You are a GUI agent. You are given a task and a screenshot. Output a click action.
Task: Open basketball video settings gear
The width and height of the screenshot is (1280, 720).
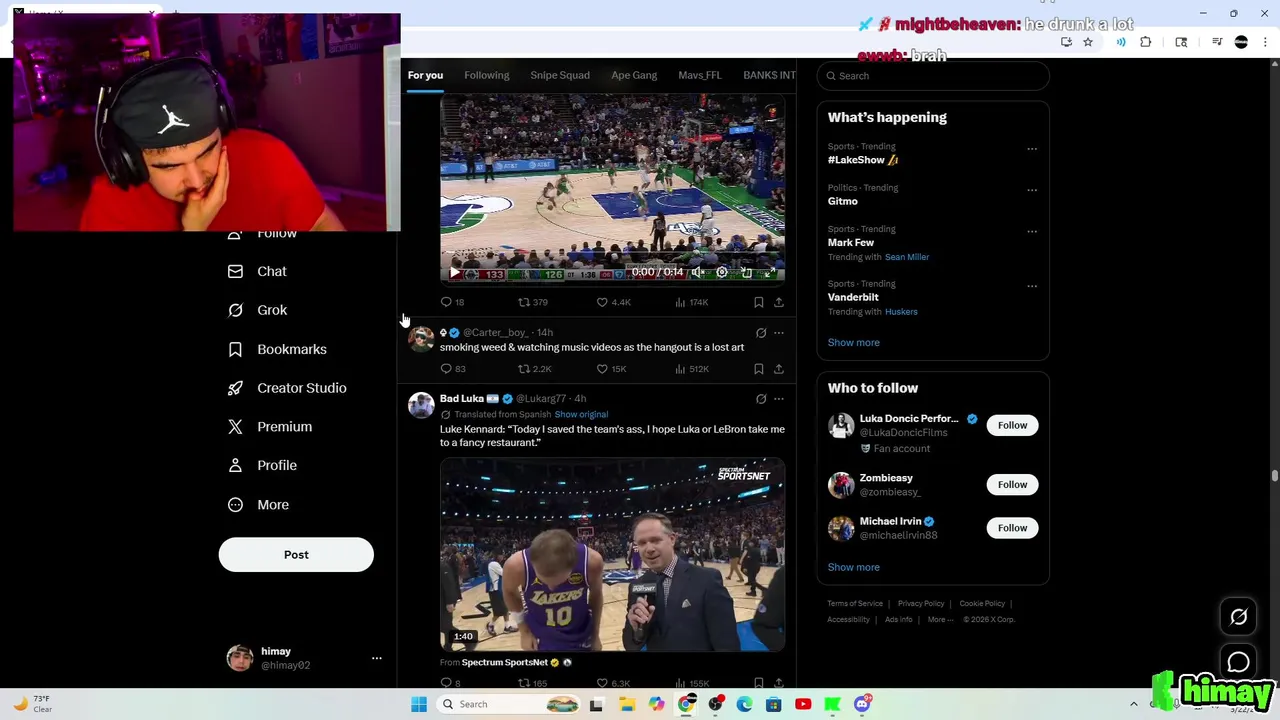[722, 272]
